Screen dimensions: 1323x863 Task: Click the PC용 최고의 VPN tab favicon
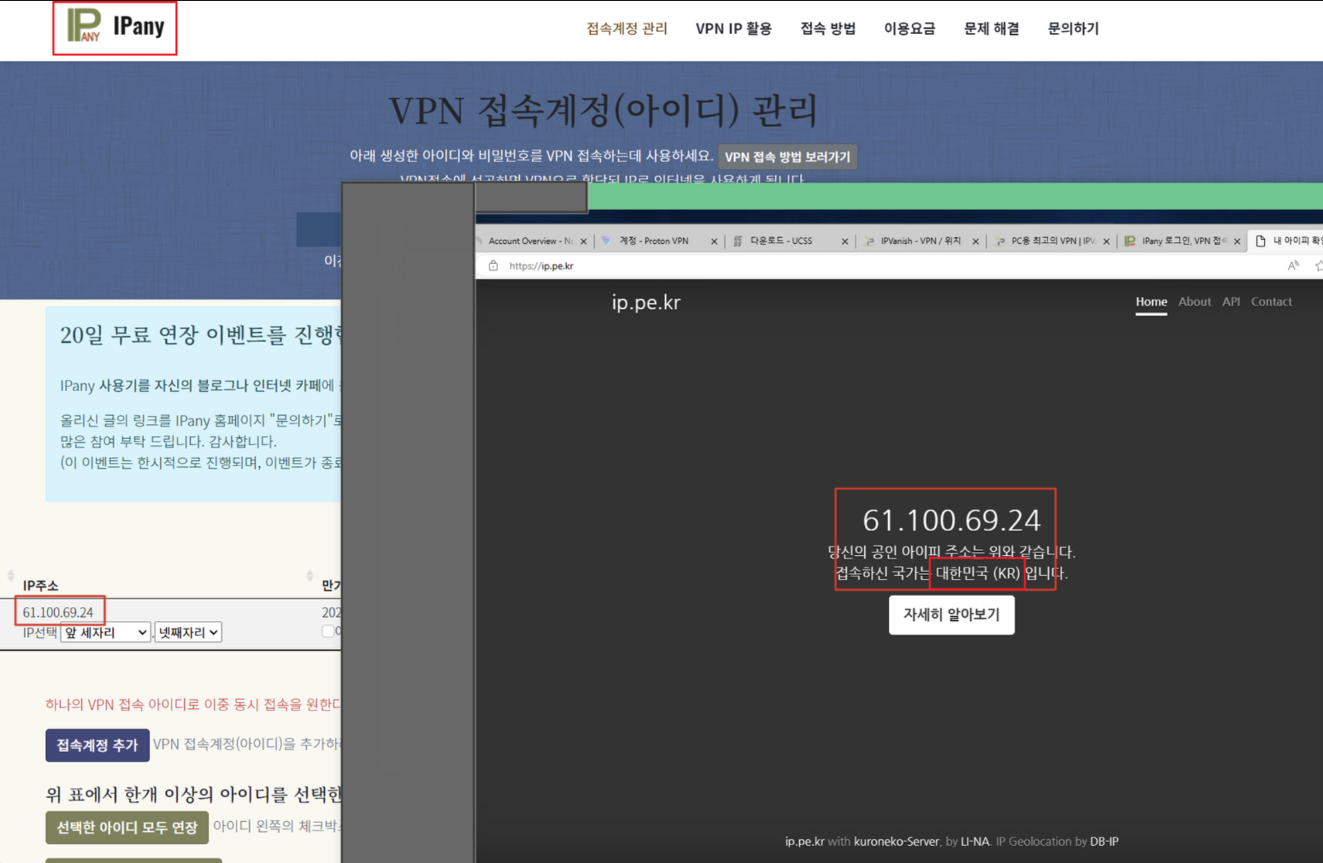pos(1000,241)
